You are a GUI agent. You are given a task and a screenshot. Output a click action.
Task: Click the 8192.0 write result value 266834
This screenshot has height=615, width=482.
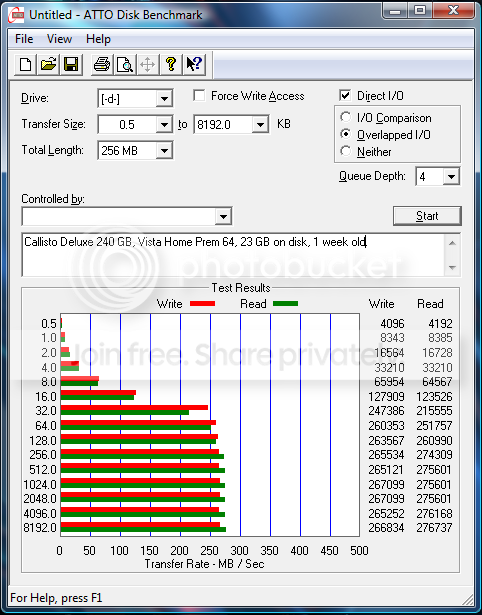(386, 528)
